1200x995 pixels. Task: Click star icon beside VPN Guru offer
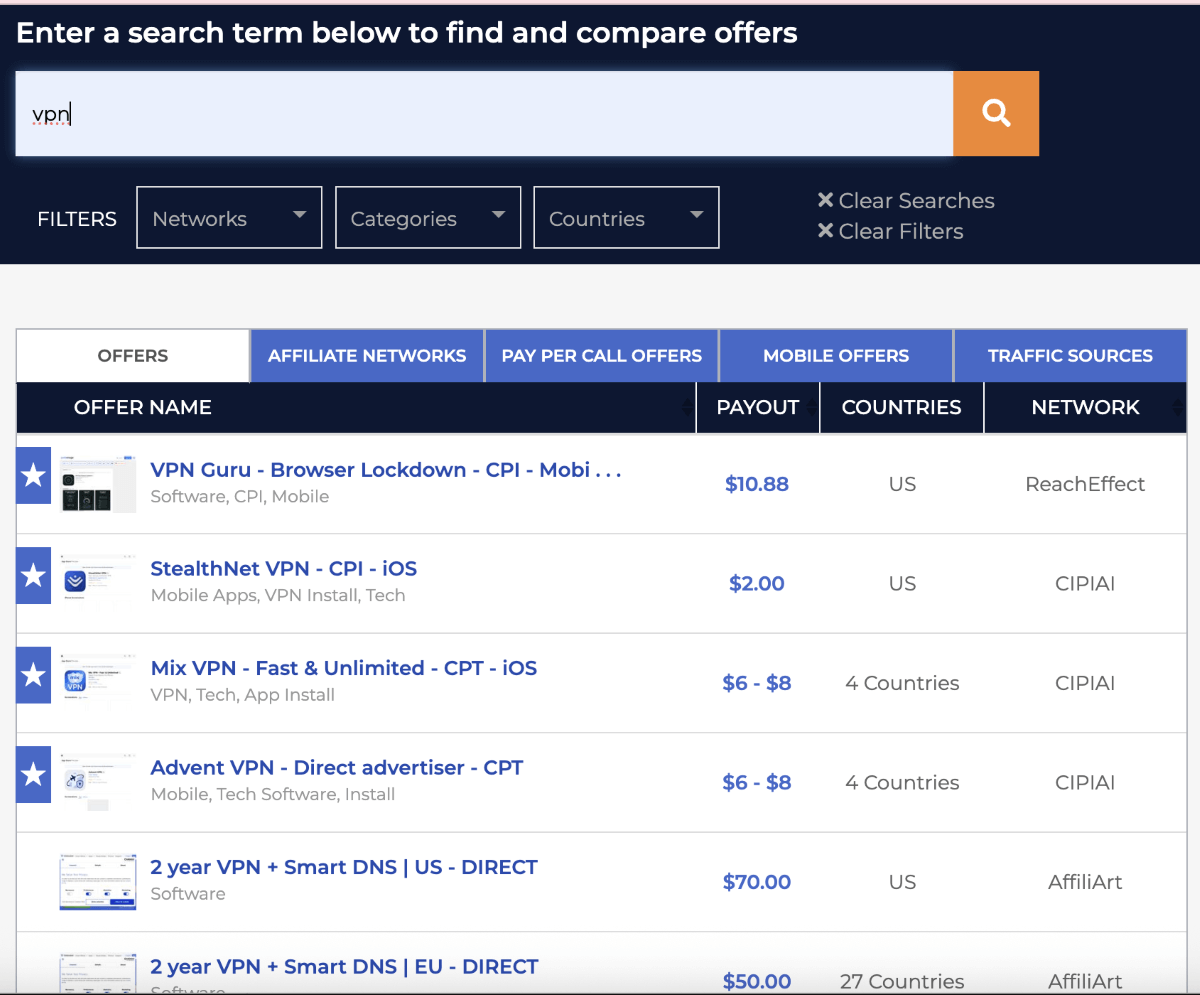pos(33,476)
